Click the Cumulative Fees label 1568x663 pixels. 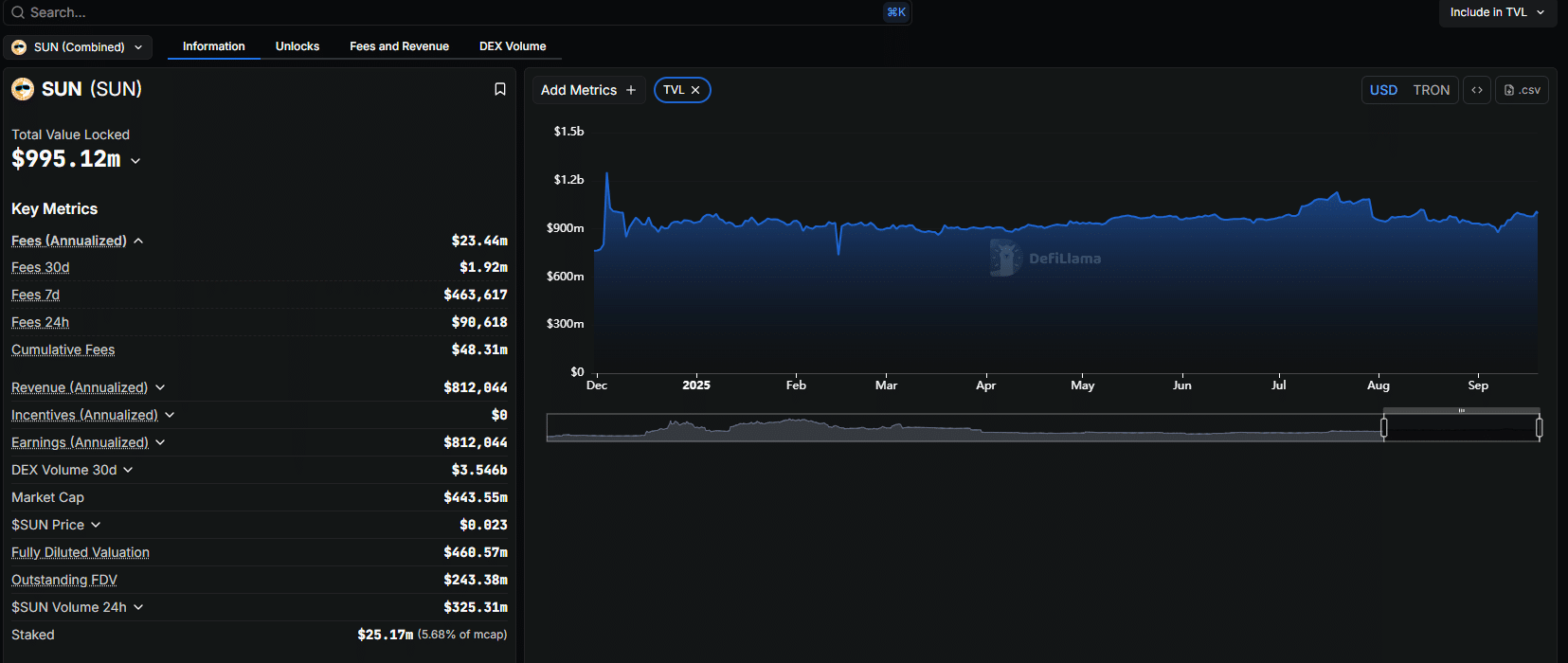(x=63, y=350)
